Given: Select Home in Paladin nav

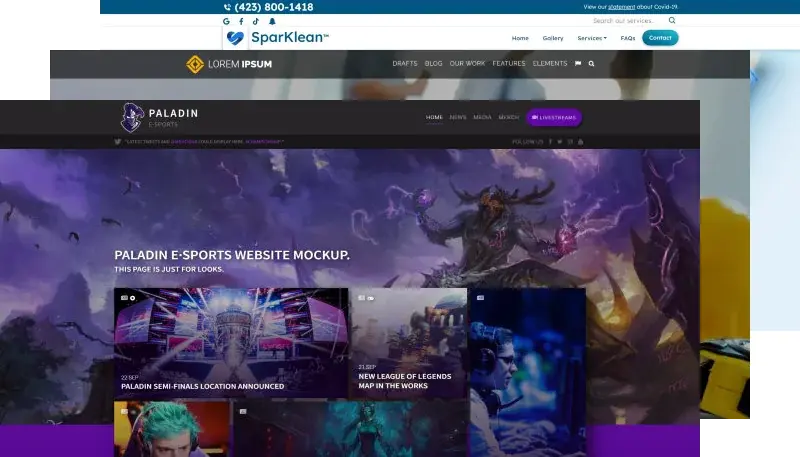Looking at the screenshot, I should click(434, 117).
